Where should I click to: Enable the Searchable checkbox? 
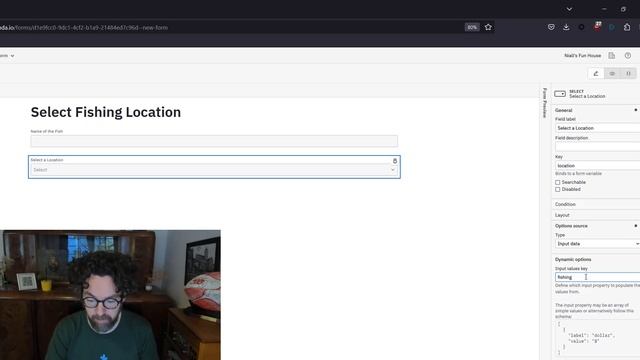(x=558, y=182)
